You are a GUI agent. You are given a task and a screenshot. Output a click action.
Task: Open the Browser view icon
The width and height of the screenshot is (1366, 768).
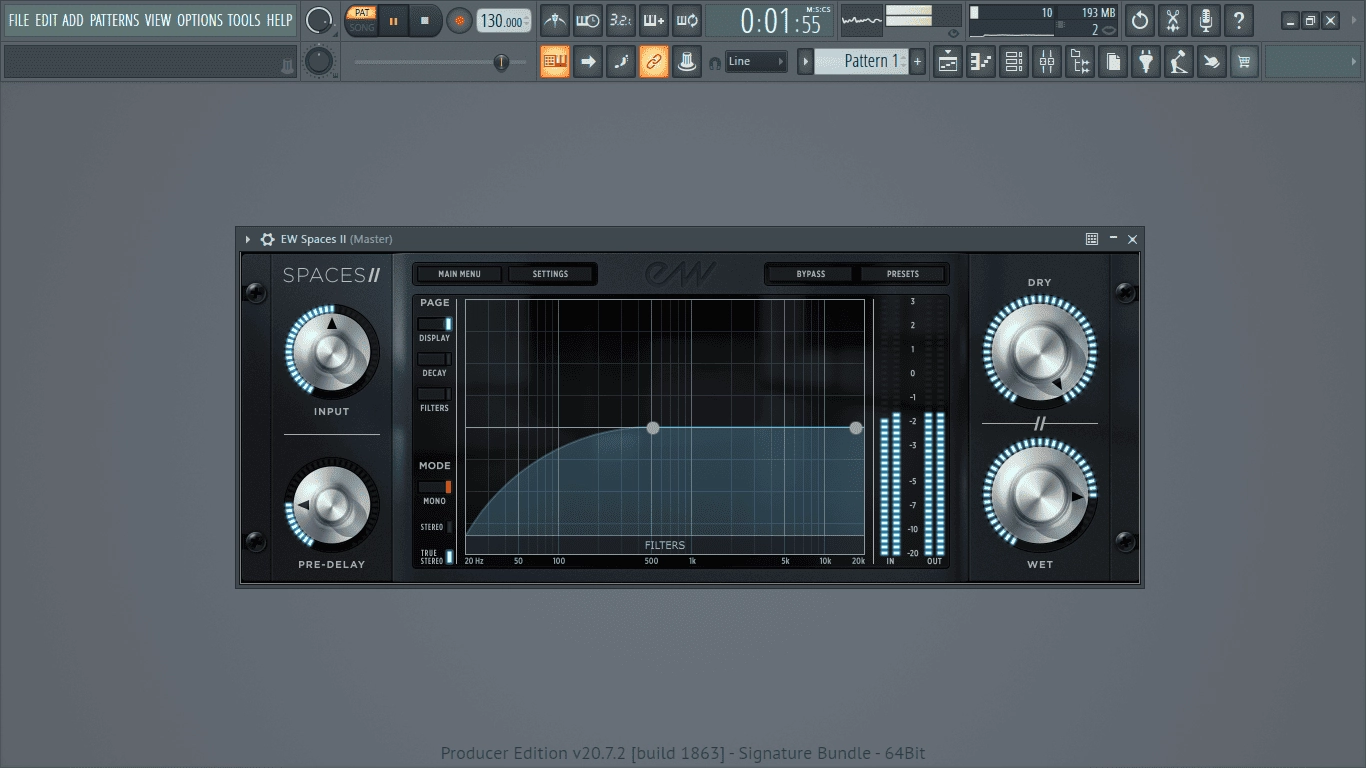point(1080,62)
